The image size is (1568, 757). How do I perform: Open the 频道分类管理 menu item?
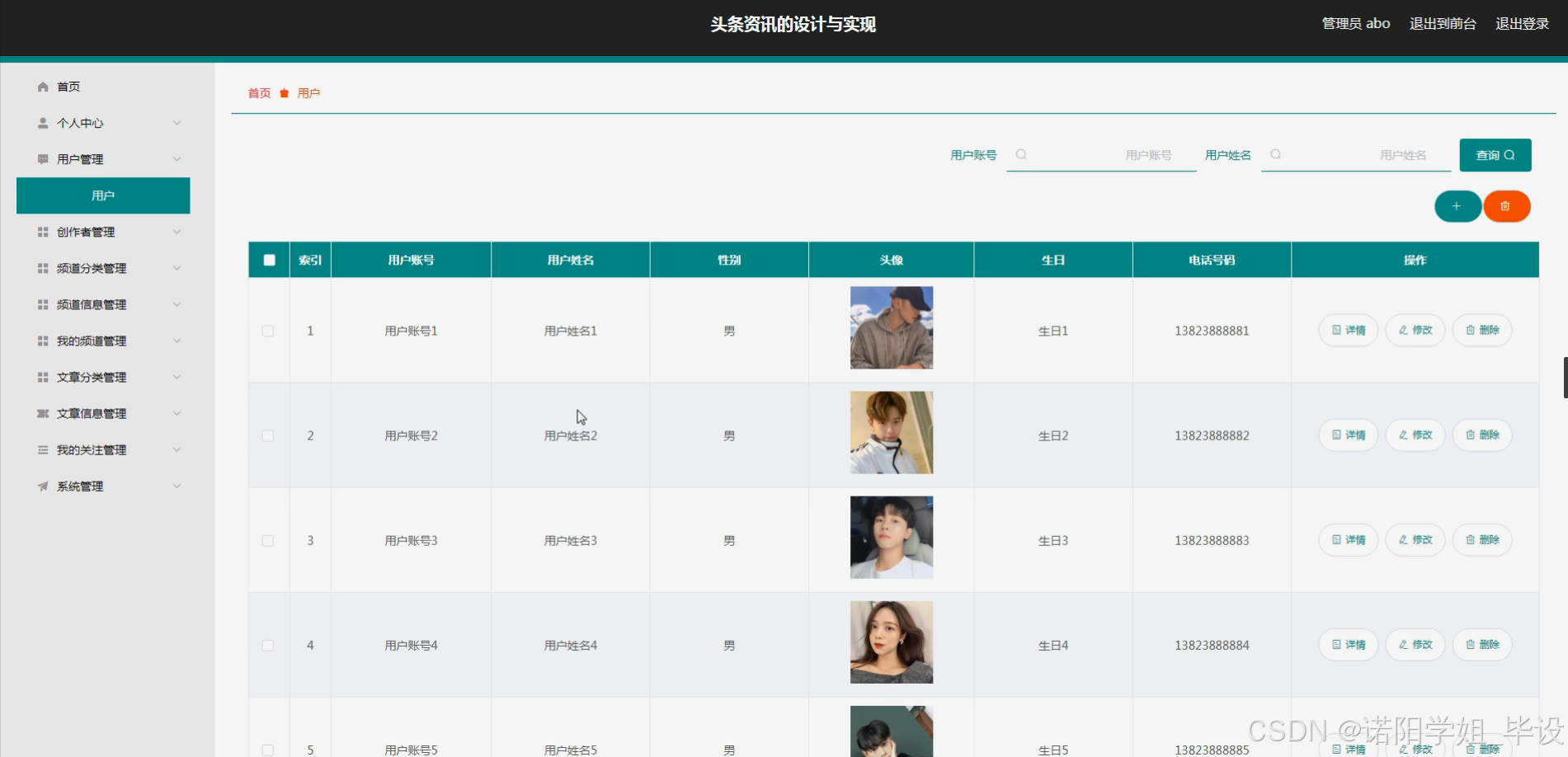coord(103,268)
